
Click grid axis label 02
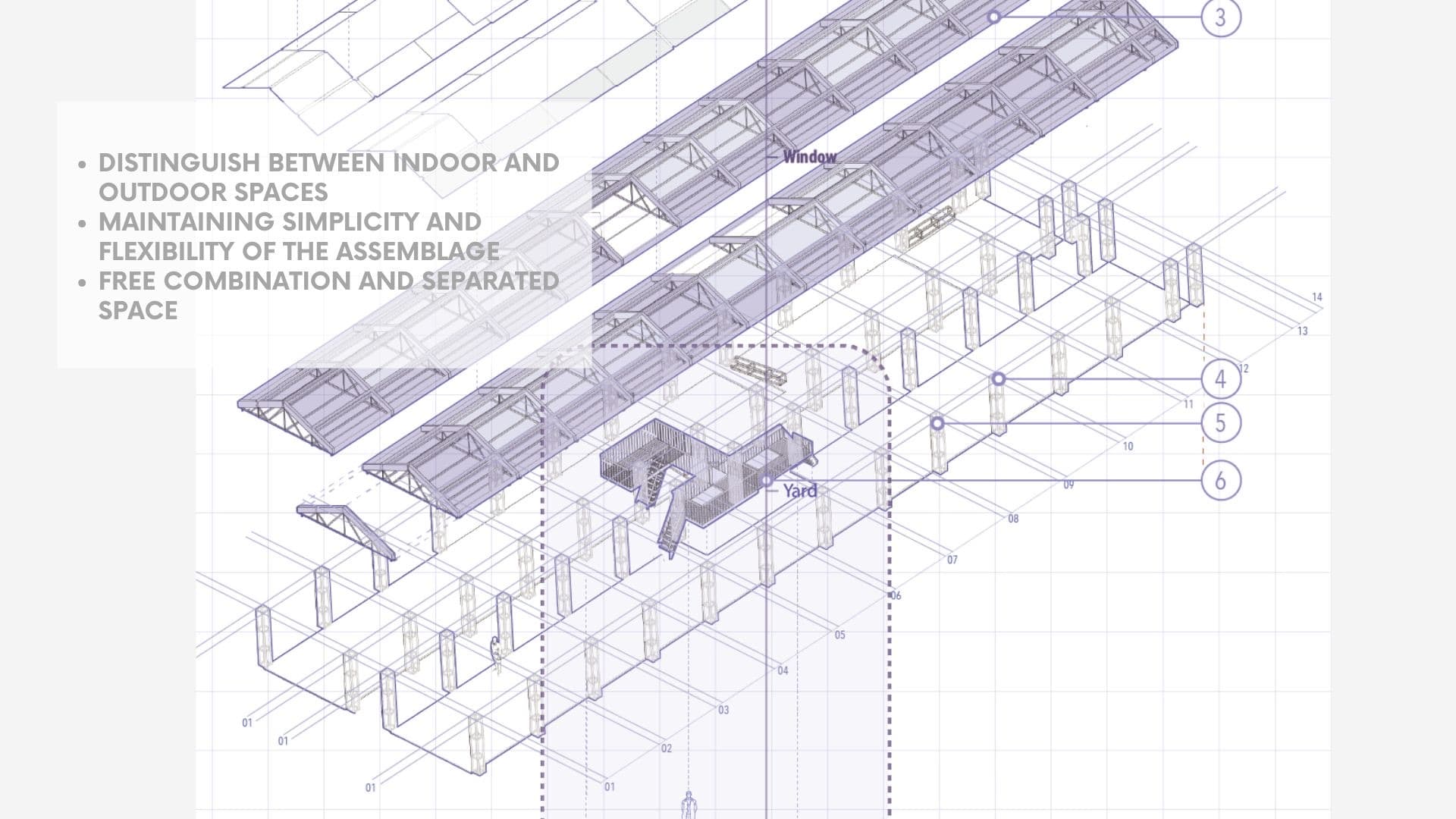point(666,749)
